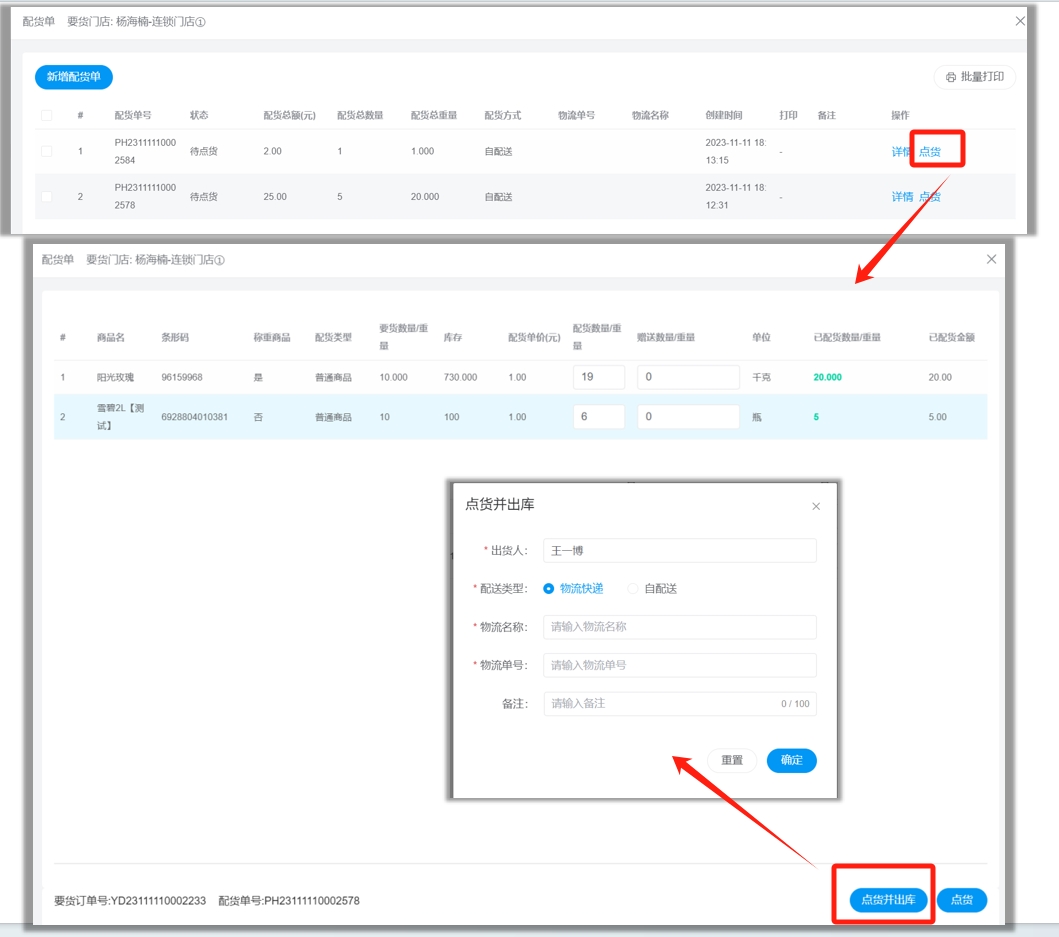Click info icon beside store name in top window

[x=200, y=22]
